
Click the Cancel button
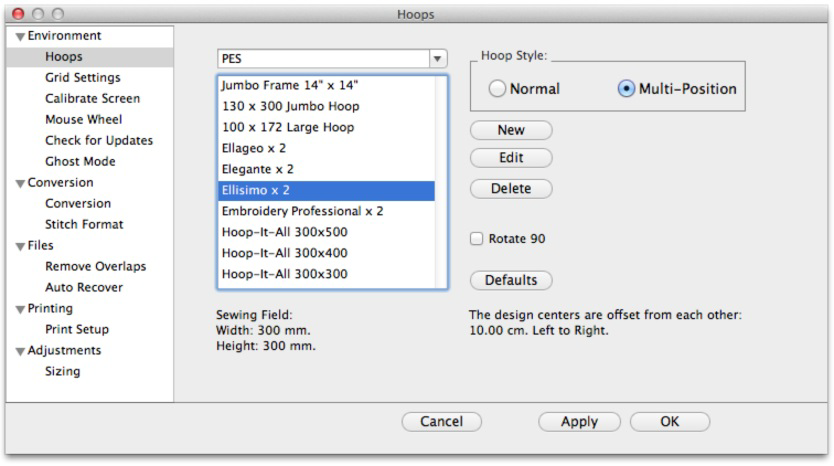tap(441, 421)
